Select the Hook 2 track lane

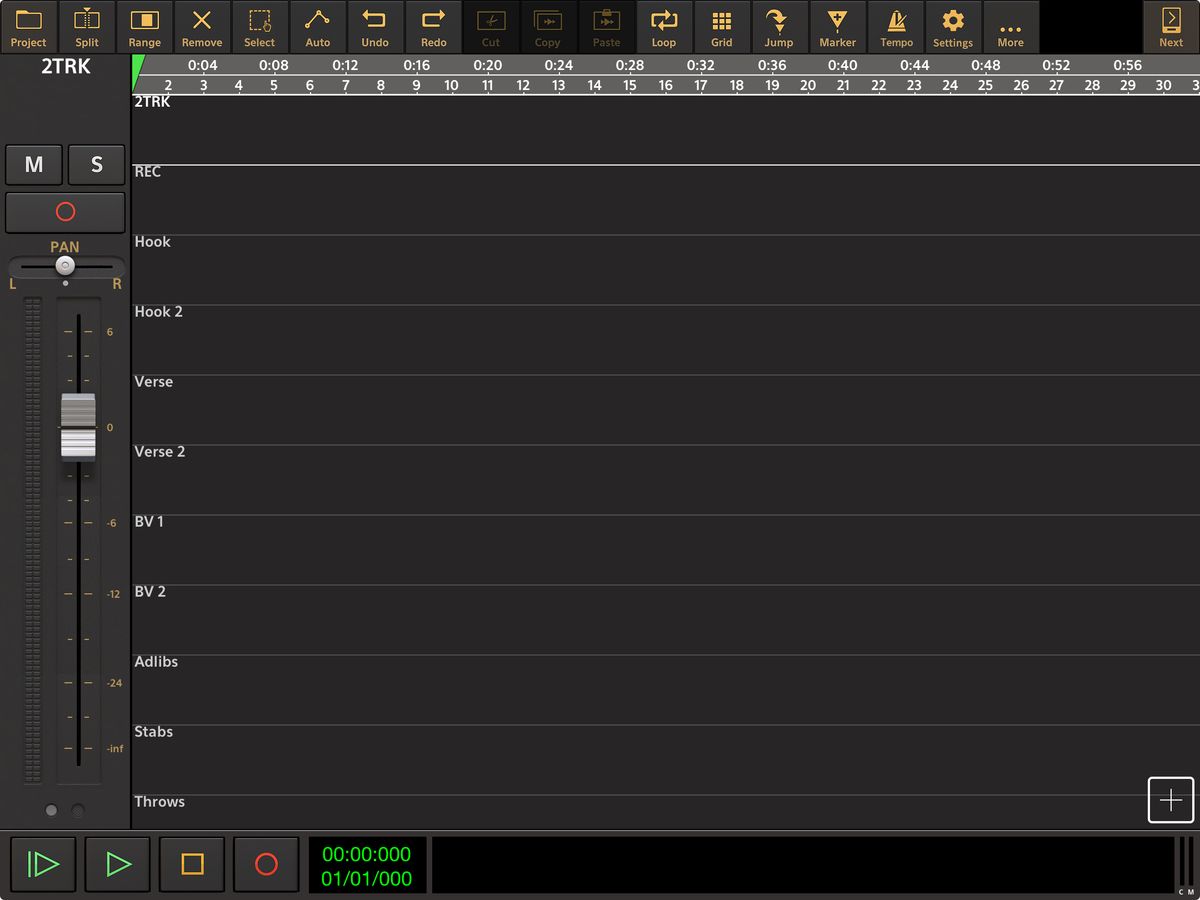point(666,340)
